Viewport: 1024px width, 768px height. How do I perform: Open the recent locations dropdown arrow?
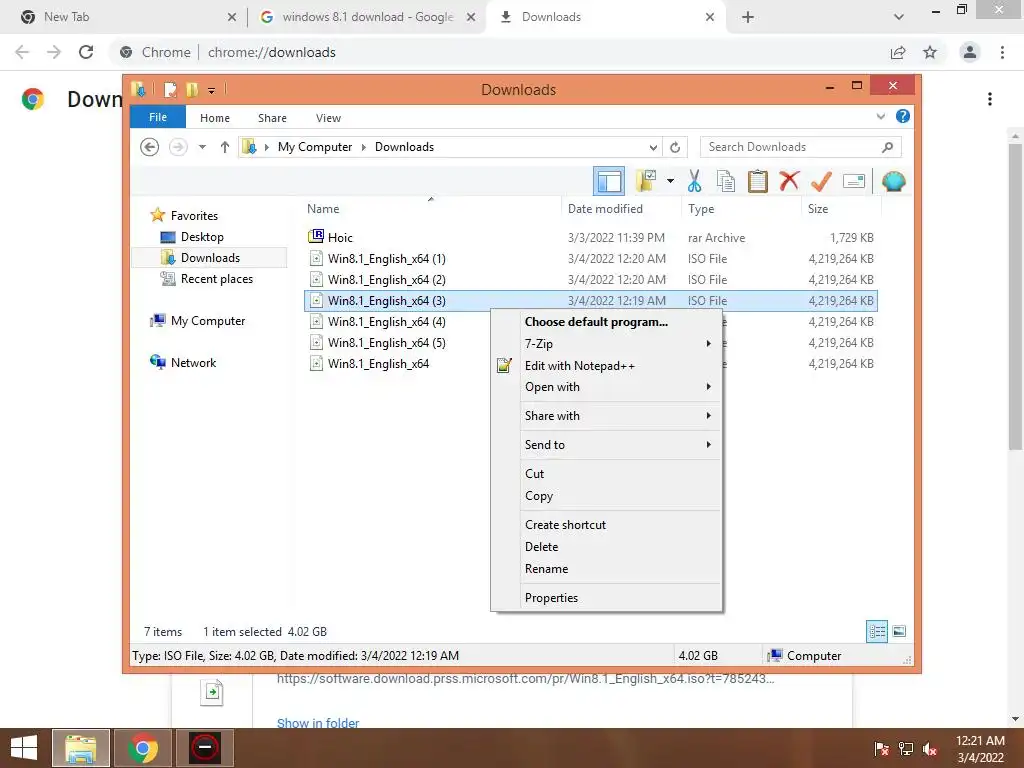pos(202,147)
